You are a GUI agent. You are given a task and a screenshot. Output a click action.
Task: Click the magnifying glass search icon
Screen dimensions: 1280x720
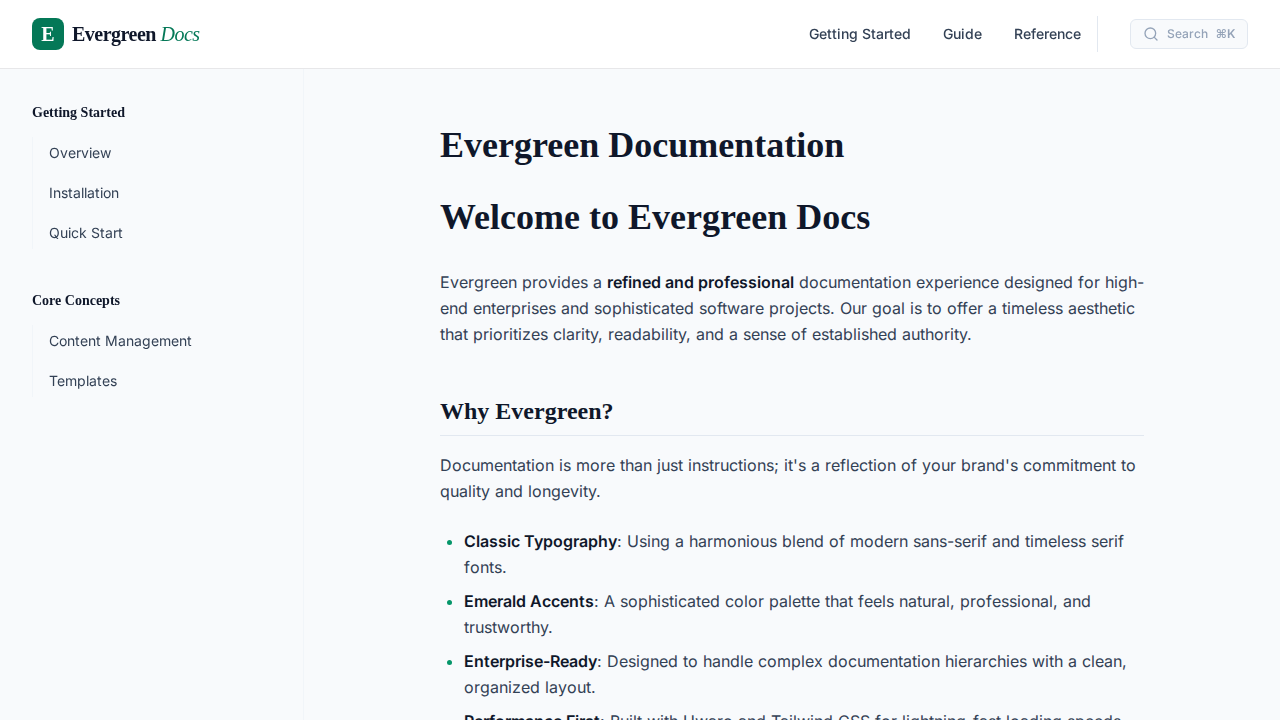(1151, 33)
